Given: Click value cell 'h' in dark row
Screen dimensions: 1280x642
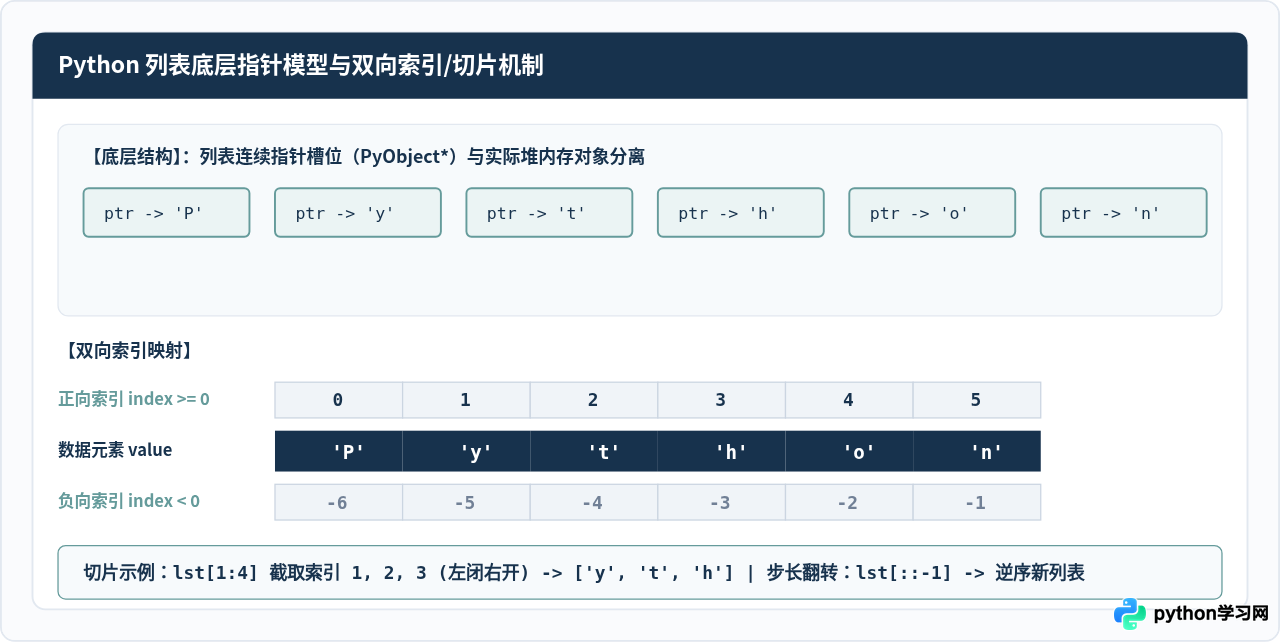Looking at the screenshot, I should pyautogui.click(x=722, y=451).
